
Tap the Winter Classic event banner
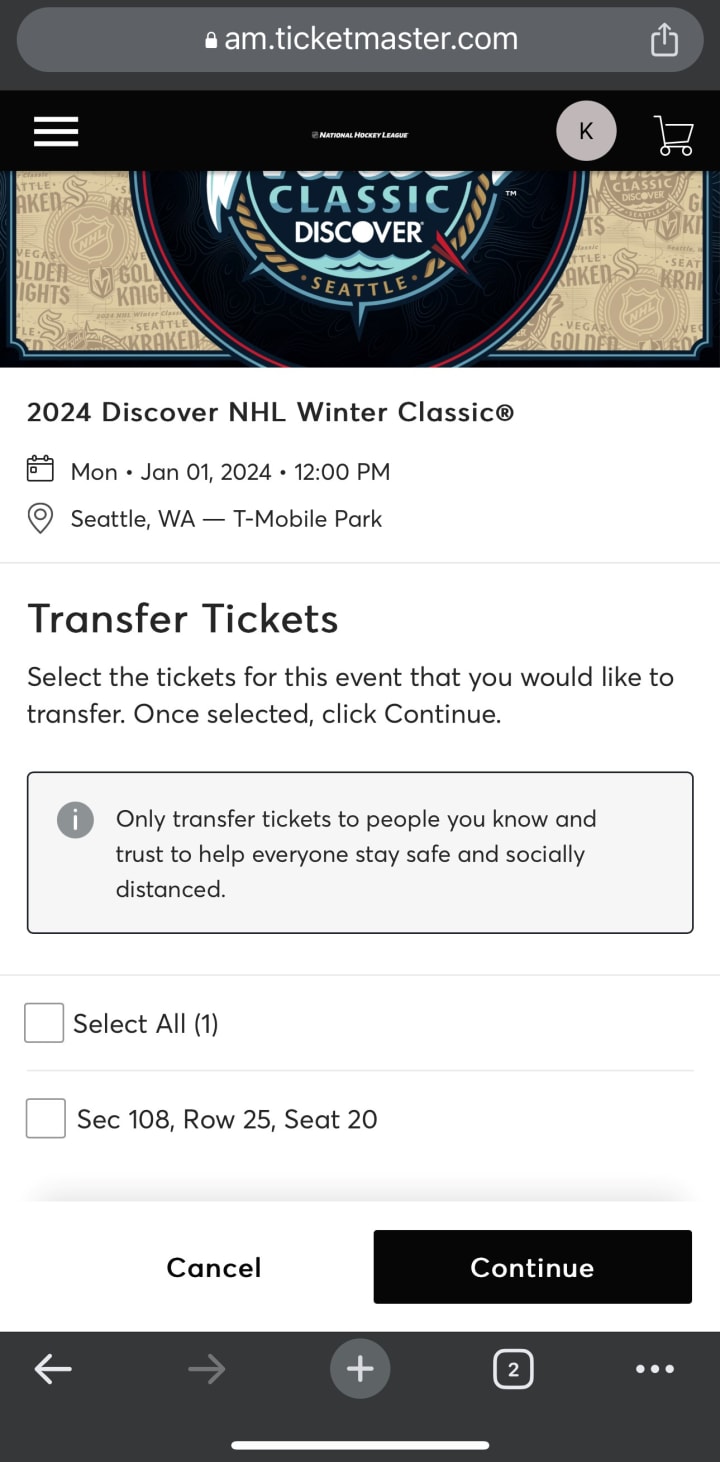pos(360,267)
